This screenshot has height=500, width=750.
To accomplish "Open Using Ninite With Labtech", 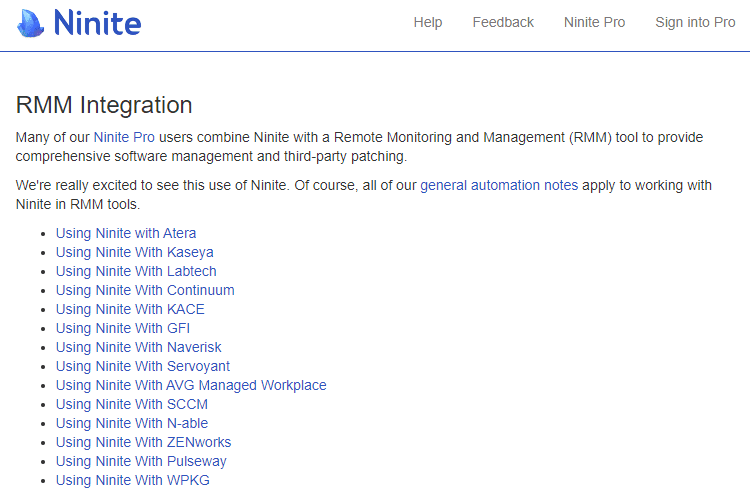I will [x=136, y=271].
